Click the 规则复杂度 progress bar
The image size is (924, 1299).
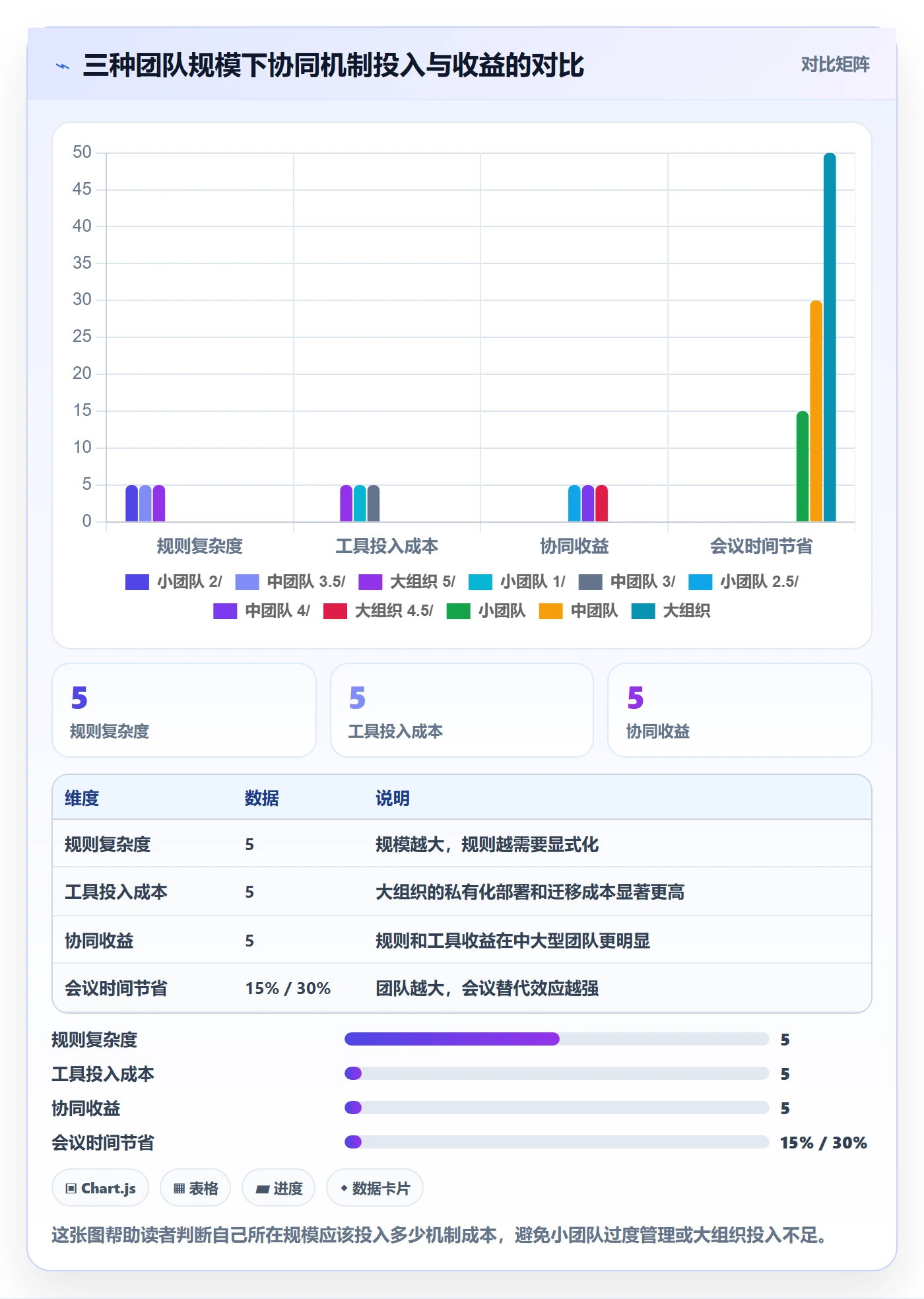coord(557,1039)
